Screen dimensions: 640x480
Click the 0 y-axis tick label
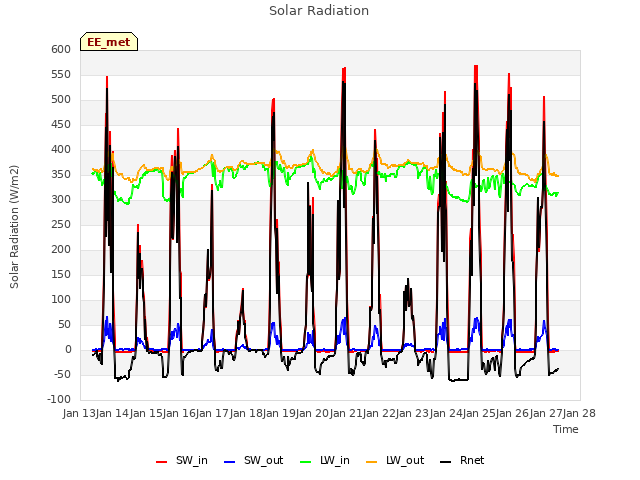pyautogui.click(x=68, y=349)
